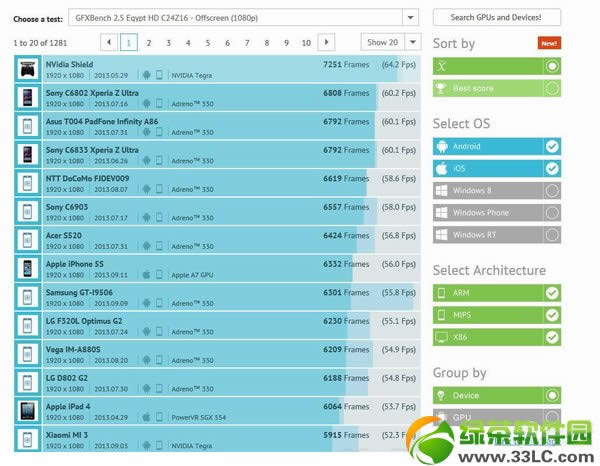The height and width of the screenshot is (466, 600).
Task: Click the Apple iPad 4 tablet icon
Action: (x=27, y=410)
